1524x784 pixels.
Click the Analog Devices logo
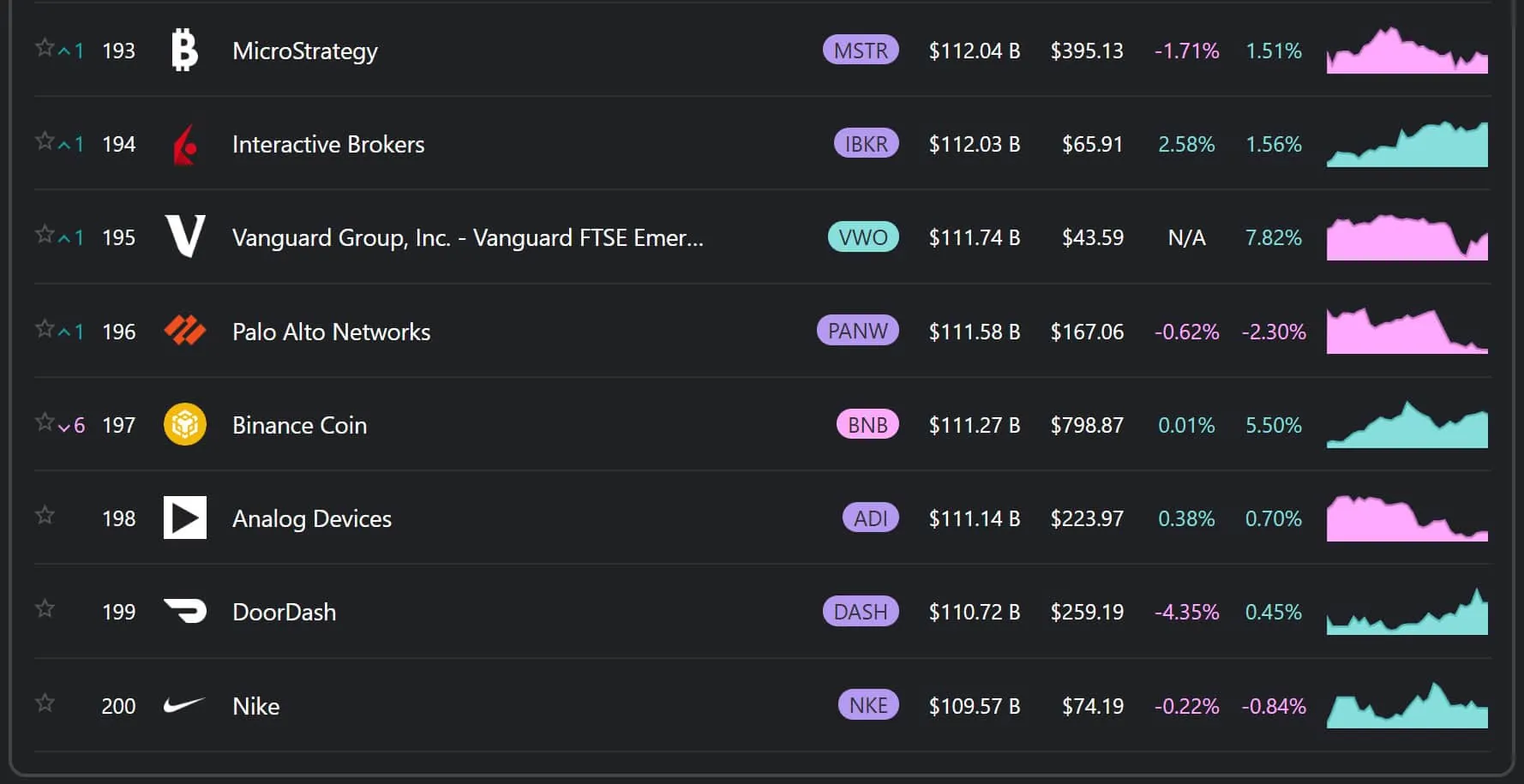point(184,518)
